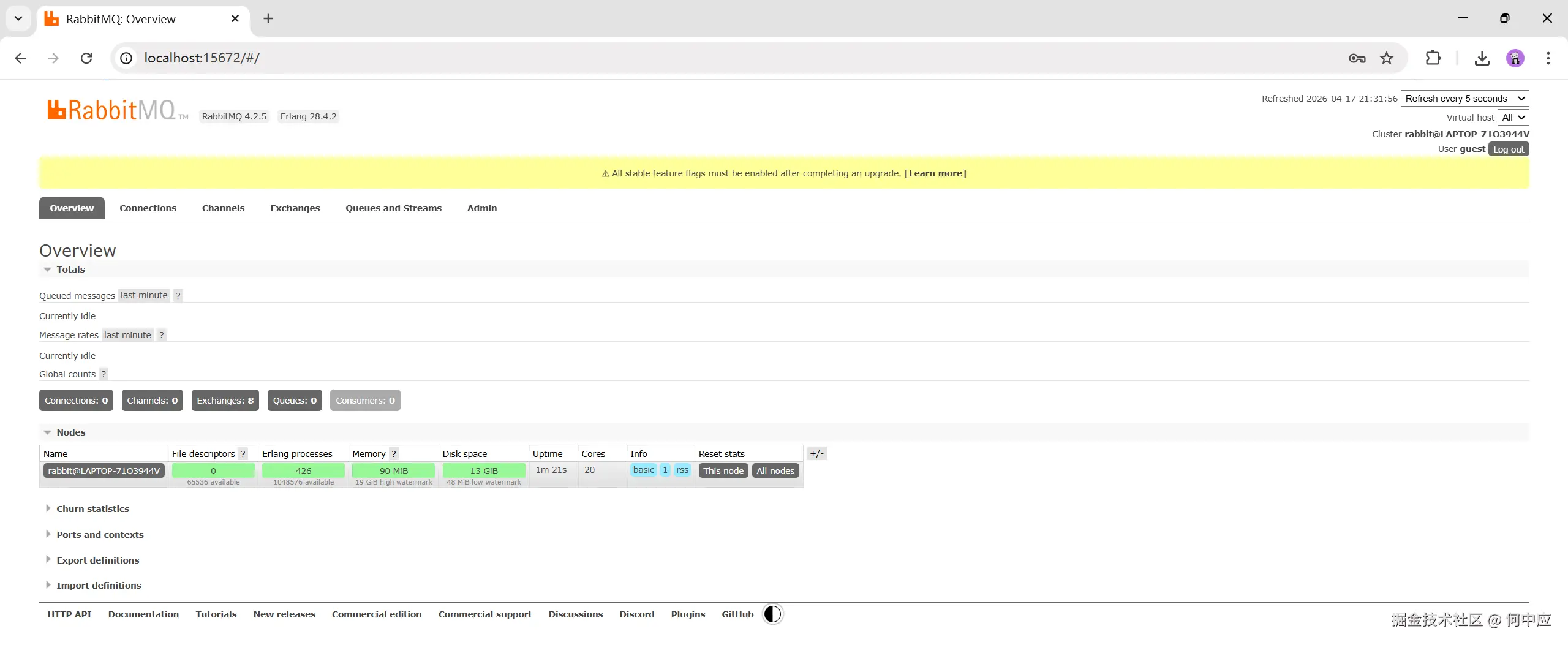Open the Commercial support footer link
The image size is (1568, 645).
(485, 614)
